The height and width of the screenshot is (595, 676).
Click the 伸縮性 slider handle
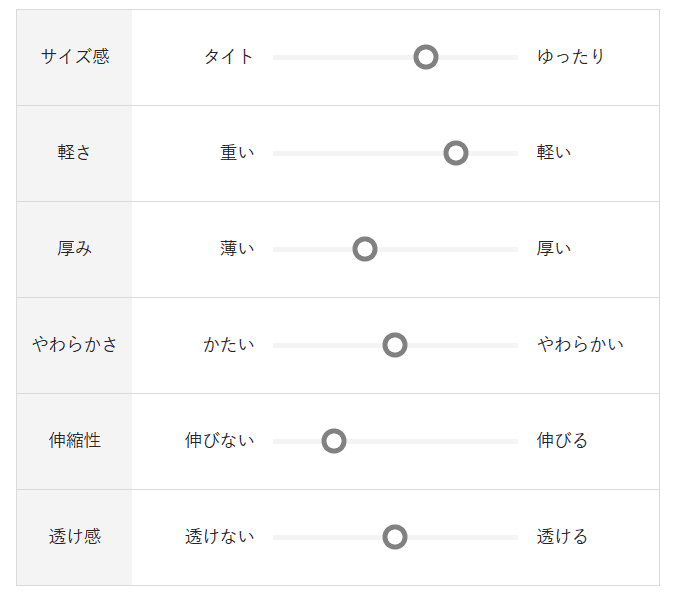pyautogui.click(x=334, y=441)
